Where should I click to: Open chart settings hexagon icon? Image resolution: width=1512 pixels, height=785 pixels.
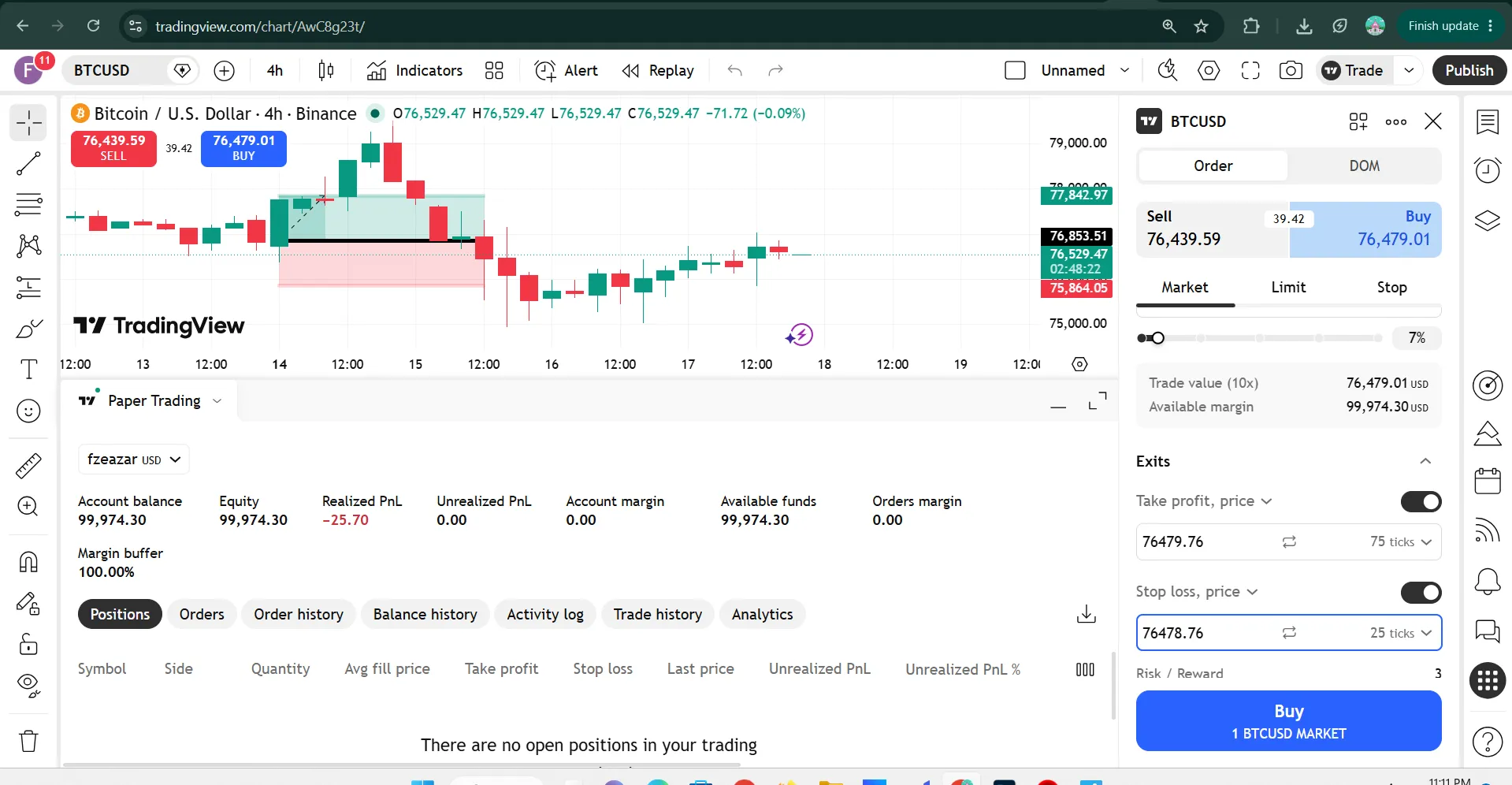1209,70
